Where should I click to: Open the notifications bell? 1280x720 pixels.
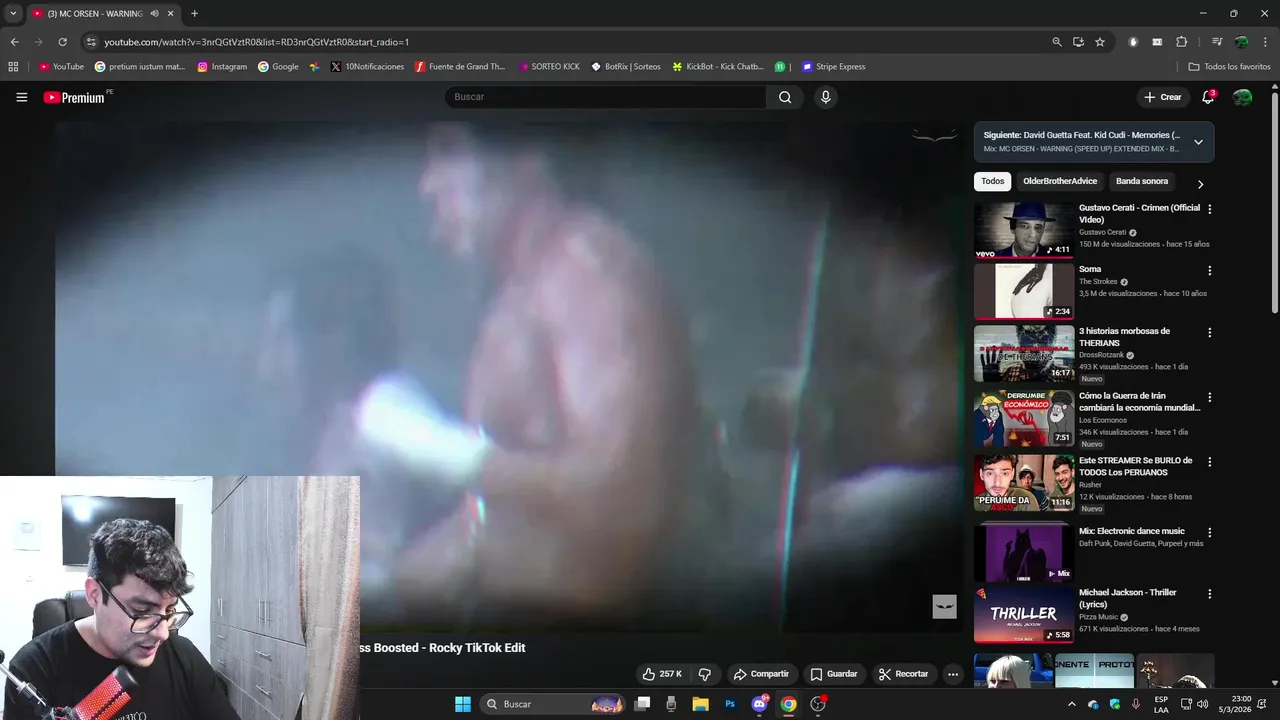click(x=1208, y=97)
